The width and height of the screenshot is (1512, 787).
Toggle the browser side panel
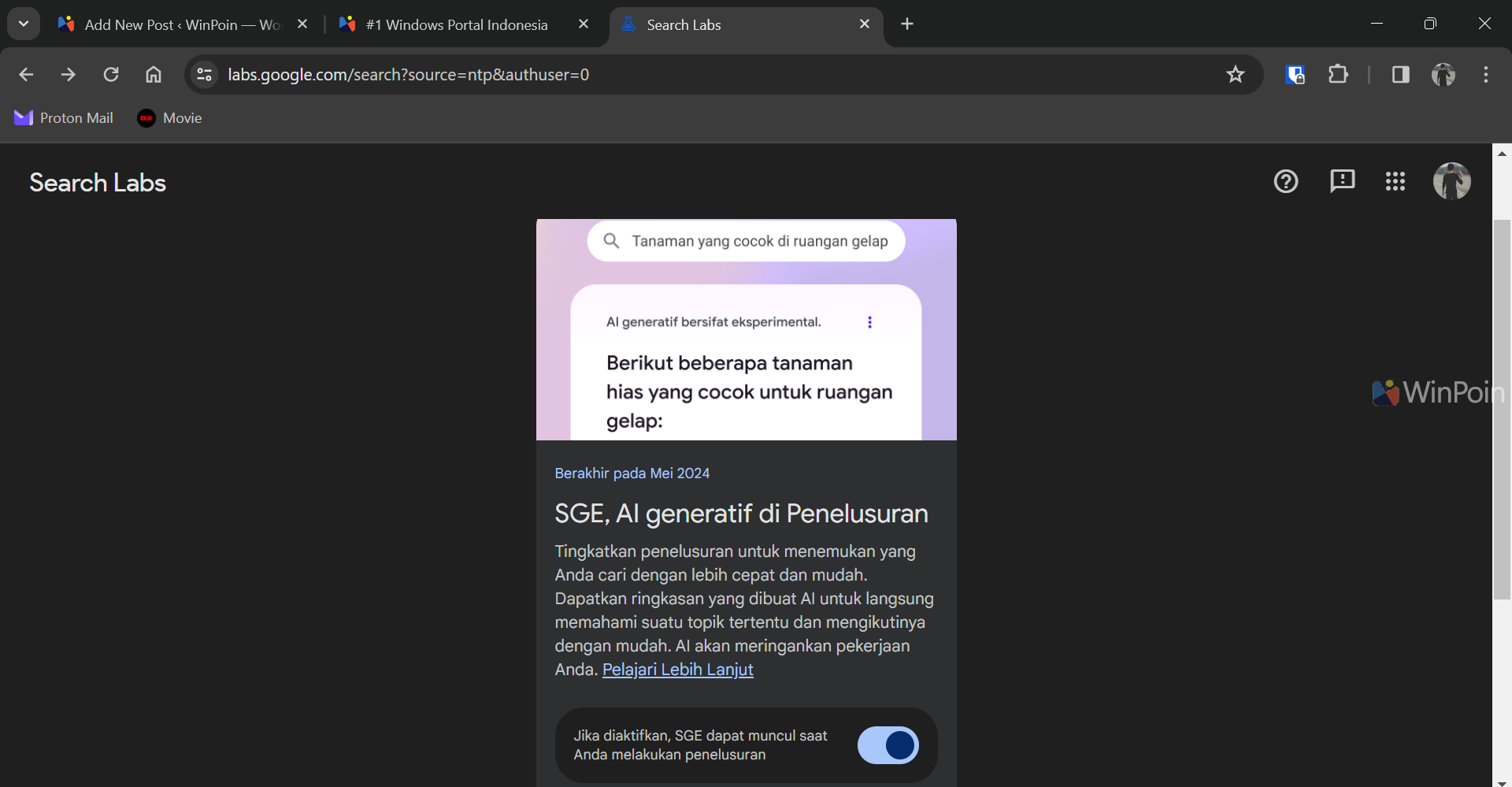point(1400,75)
